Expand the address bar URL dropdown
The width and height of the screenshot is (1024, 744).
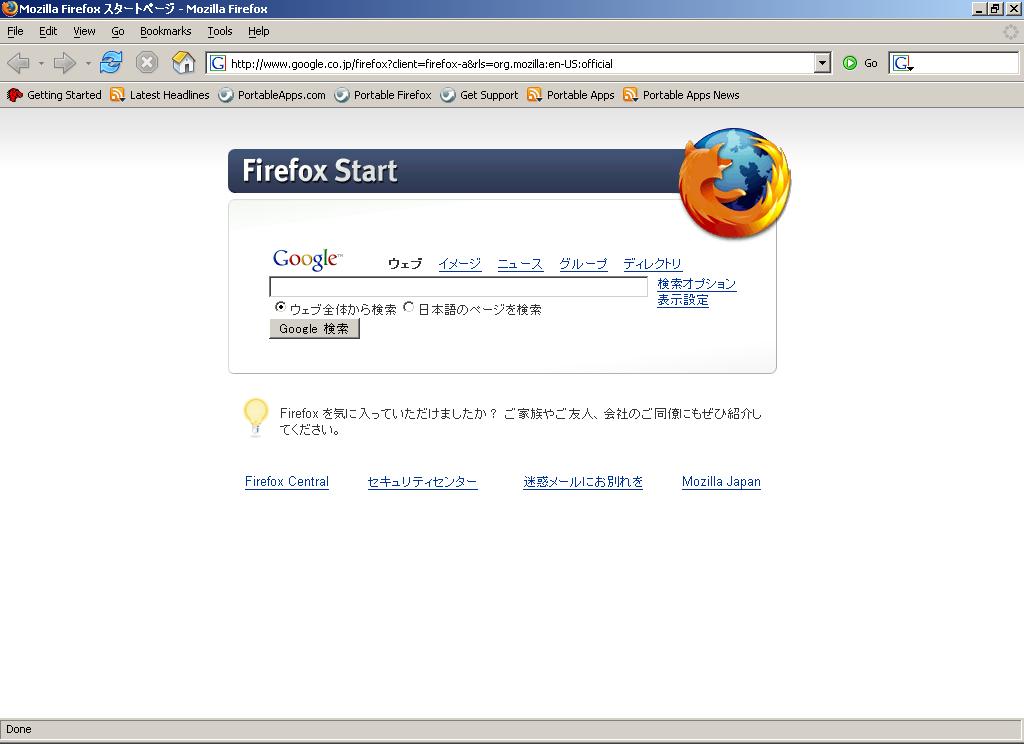click(x=822, y=63)
